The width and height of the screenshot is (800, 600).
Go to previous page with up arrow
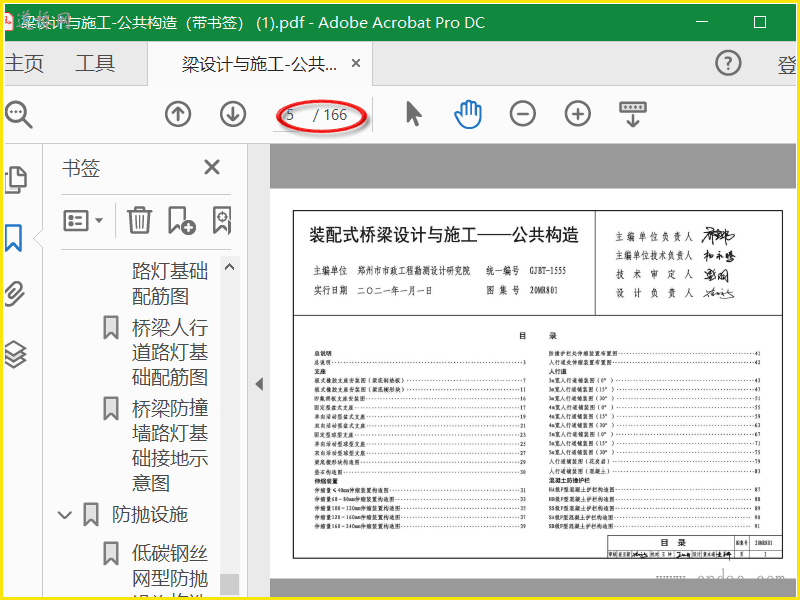point(178,114)
